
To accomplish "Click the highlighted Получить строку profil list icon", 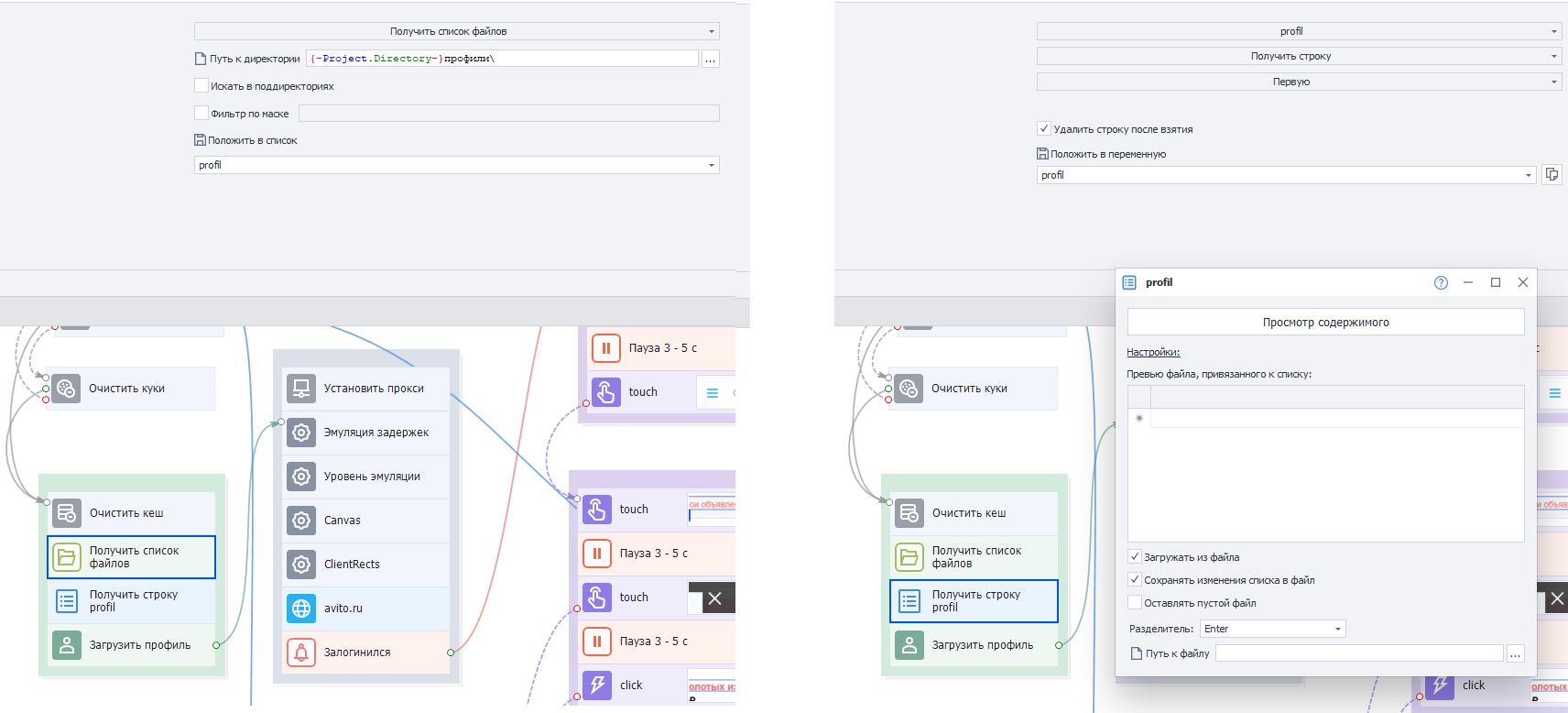I will [909, 600].
